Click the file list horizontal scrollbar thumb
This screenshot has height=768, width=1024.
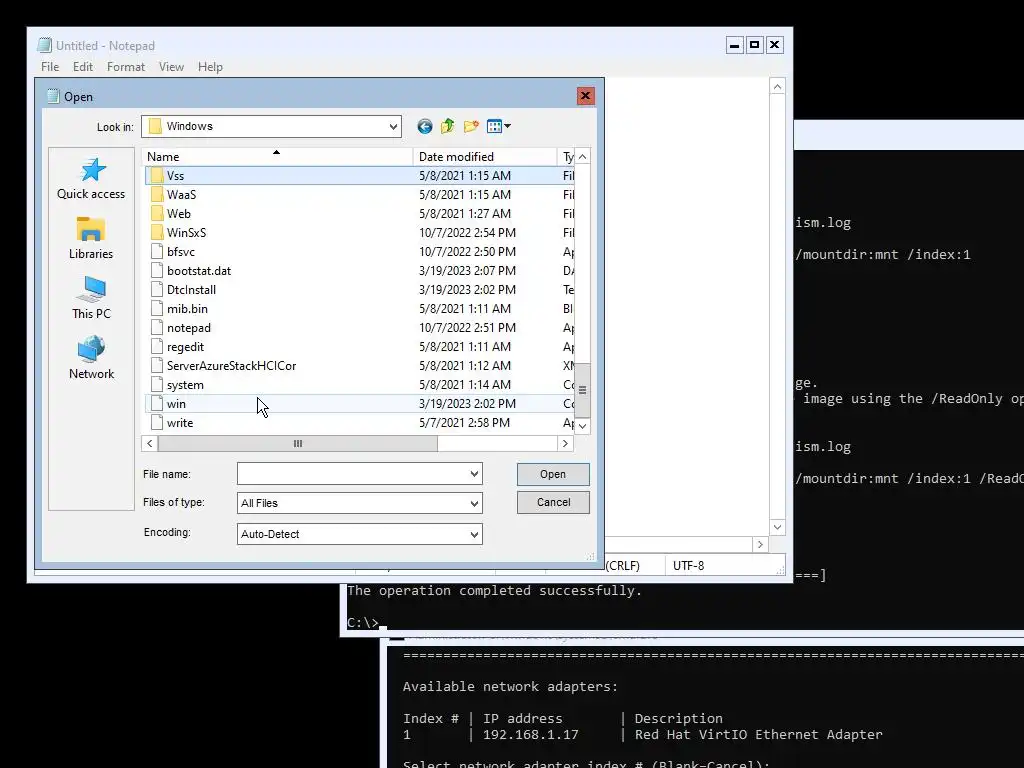click(x=298, y=443)
